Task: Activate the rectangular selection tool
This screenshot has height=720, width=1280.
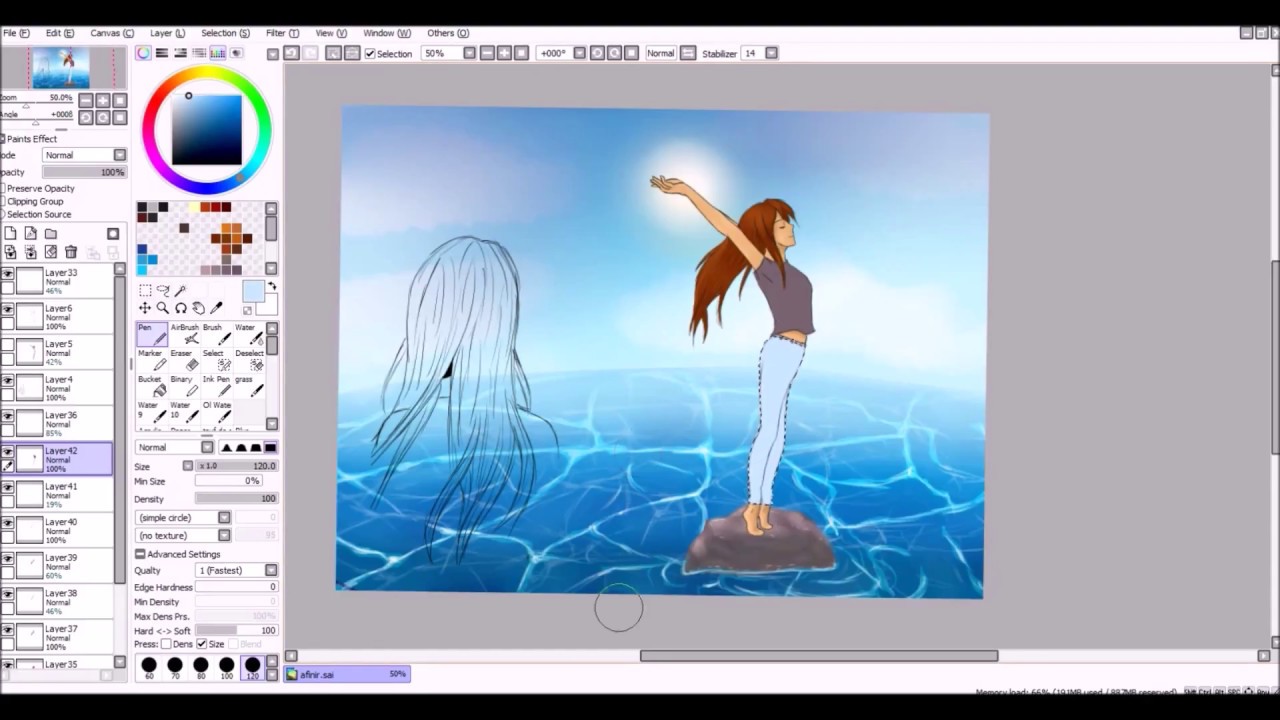Action: [x=145, y=291]
